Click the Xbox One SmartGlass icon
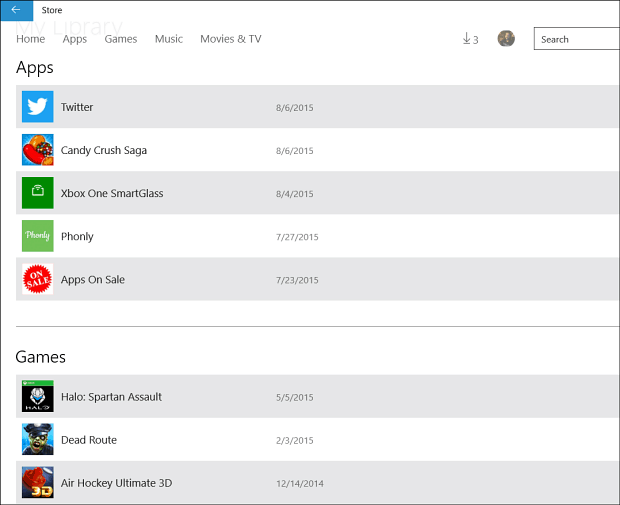The image size is (620, 505). click(x=38, y=193)
